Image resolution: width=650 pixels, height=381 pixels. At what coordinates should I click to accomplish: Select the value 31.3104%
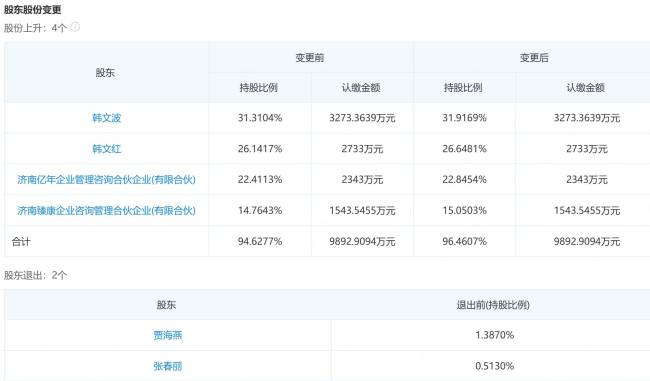[260, 118]
